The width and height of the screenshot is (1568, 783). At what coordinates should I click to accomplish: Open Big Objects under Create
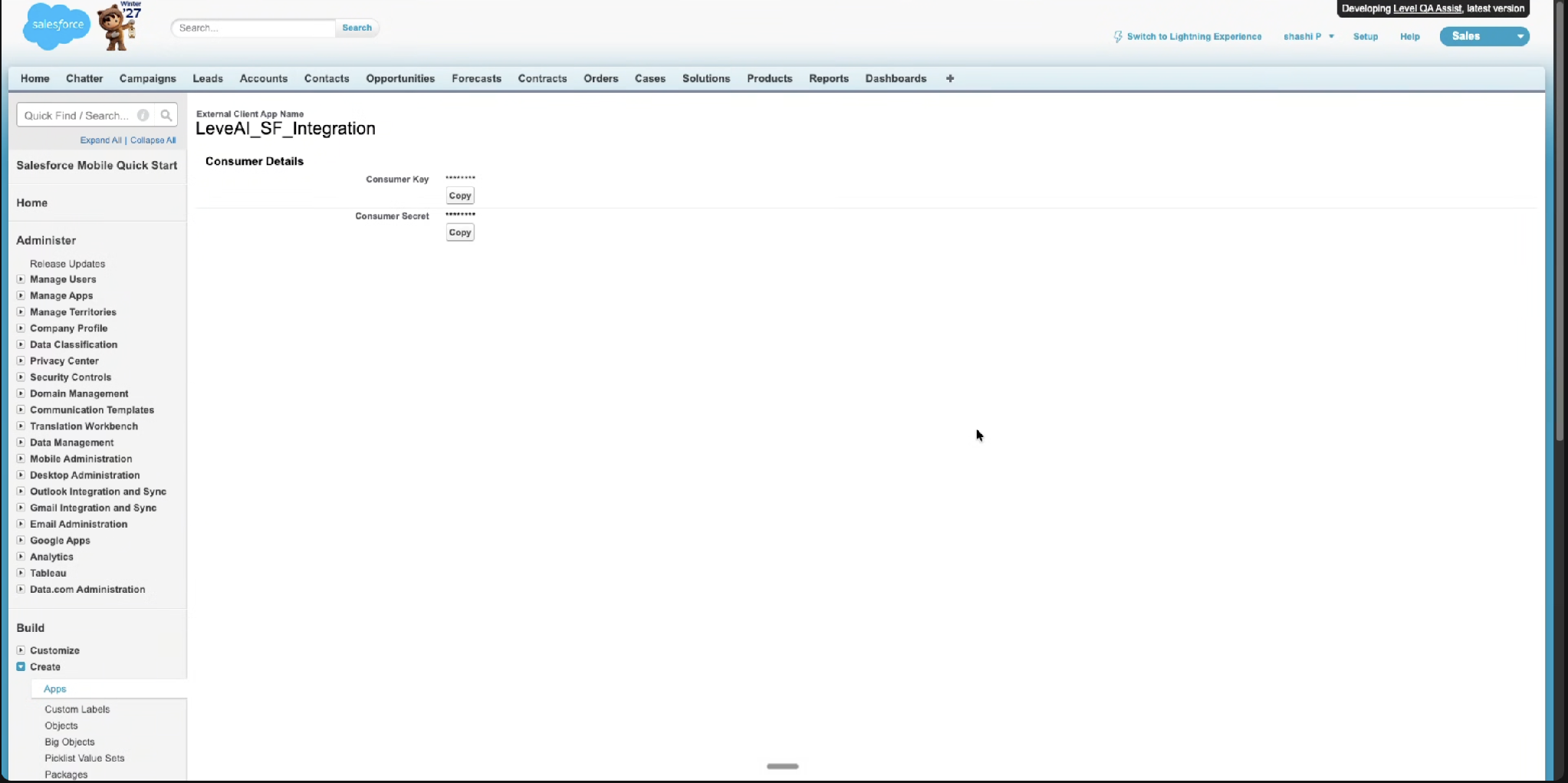point(70,742)
